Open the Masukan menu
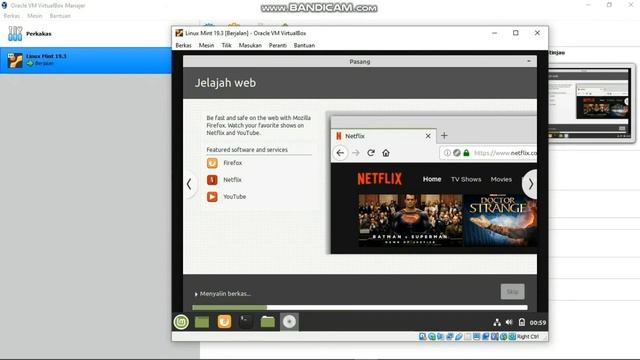The width and height of the screenshot is (640, 360). click(x=250, y=45)
